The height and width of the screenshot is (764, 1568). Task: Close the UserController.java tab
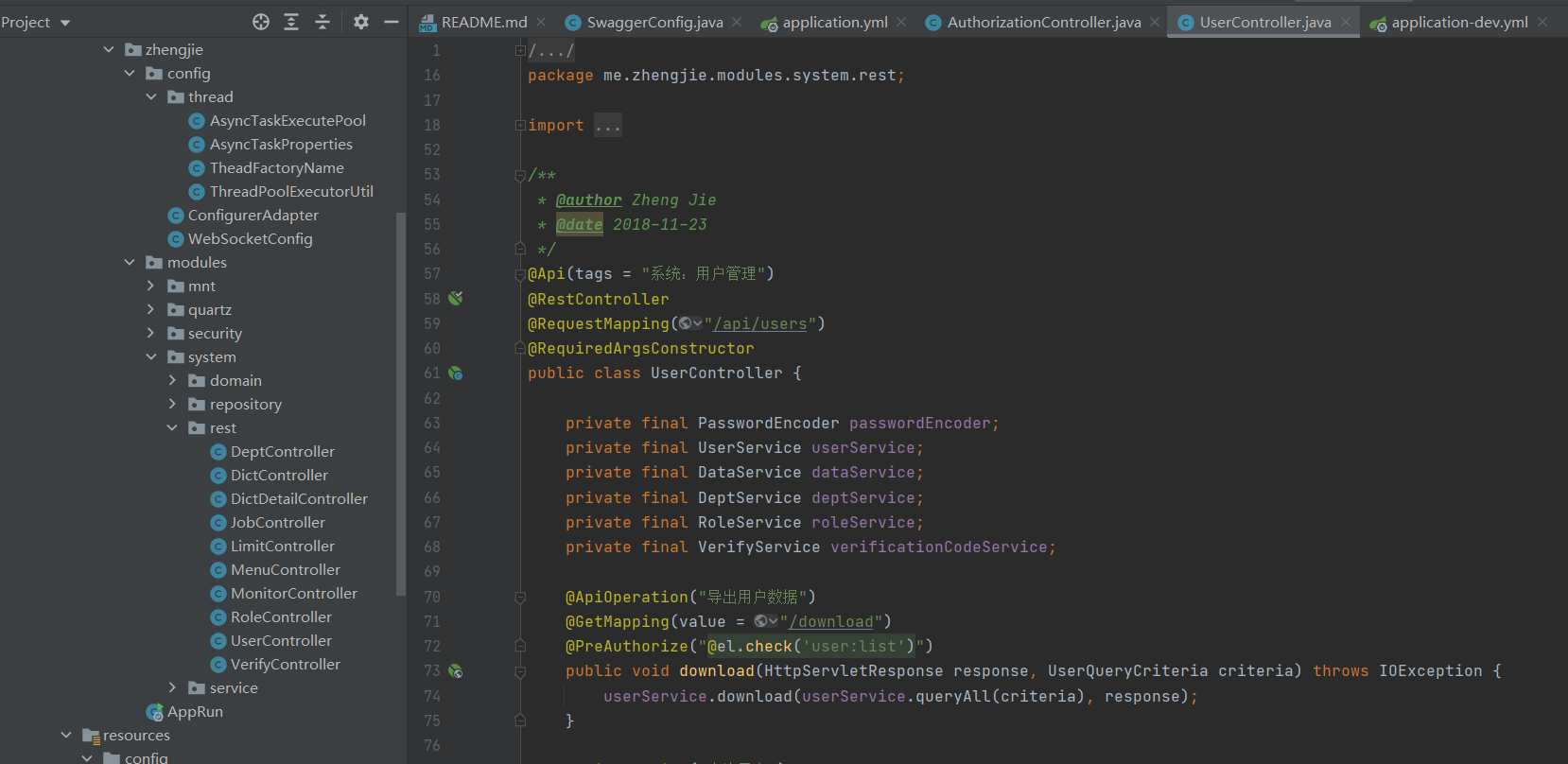tap(1346, 22)
